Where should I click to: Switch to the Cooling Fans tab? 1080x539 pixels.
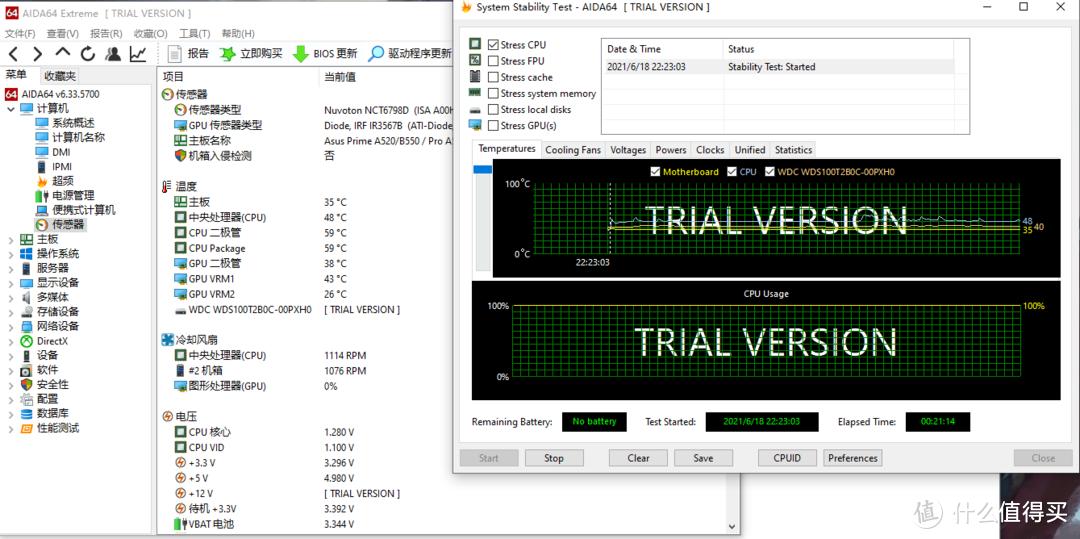(573, 150)
